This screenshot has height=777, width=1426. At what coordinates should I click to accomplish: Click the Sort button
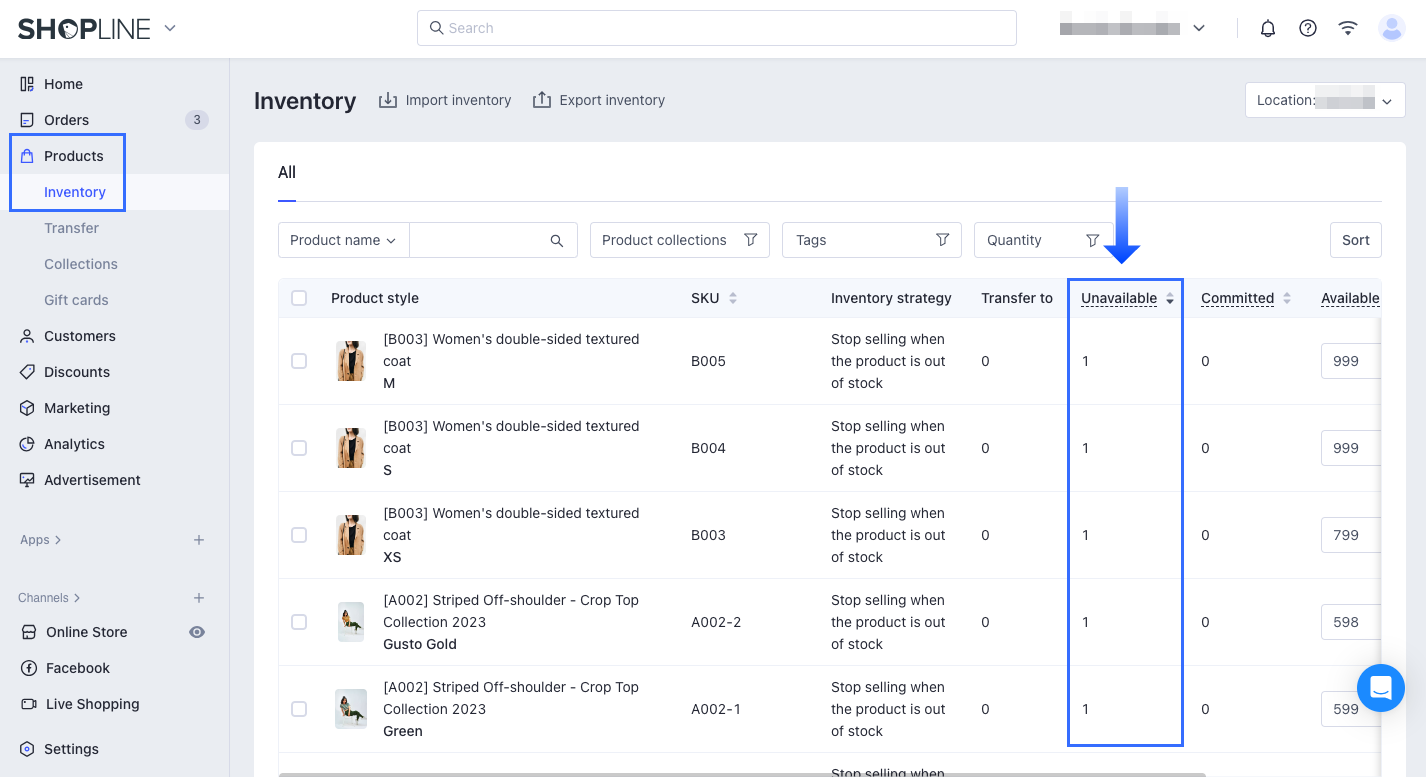(1355, 240)
